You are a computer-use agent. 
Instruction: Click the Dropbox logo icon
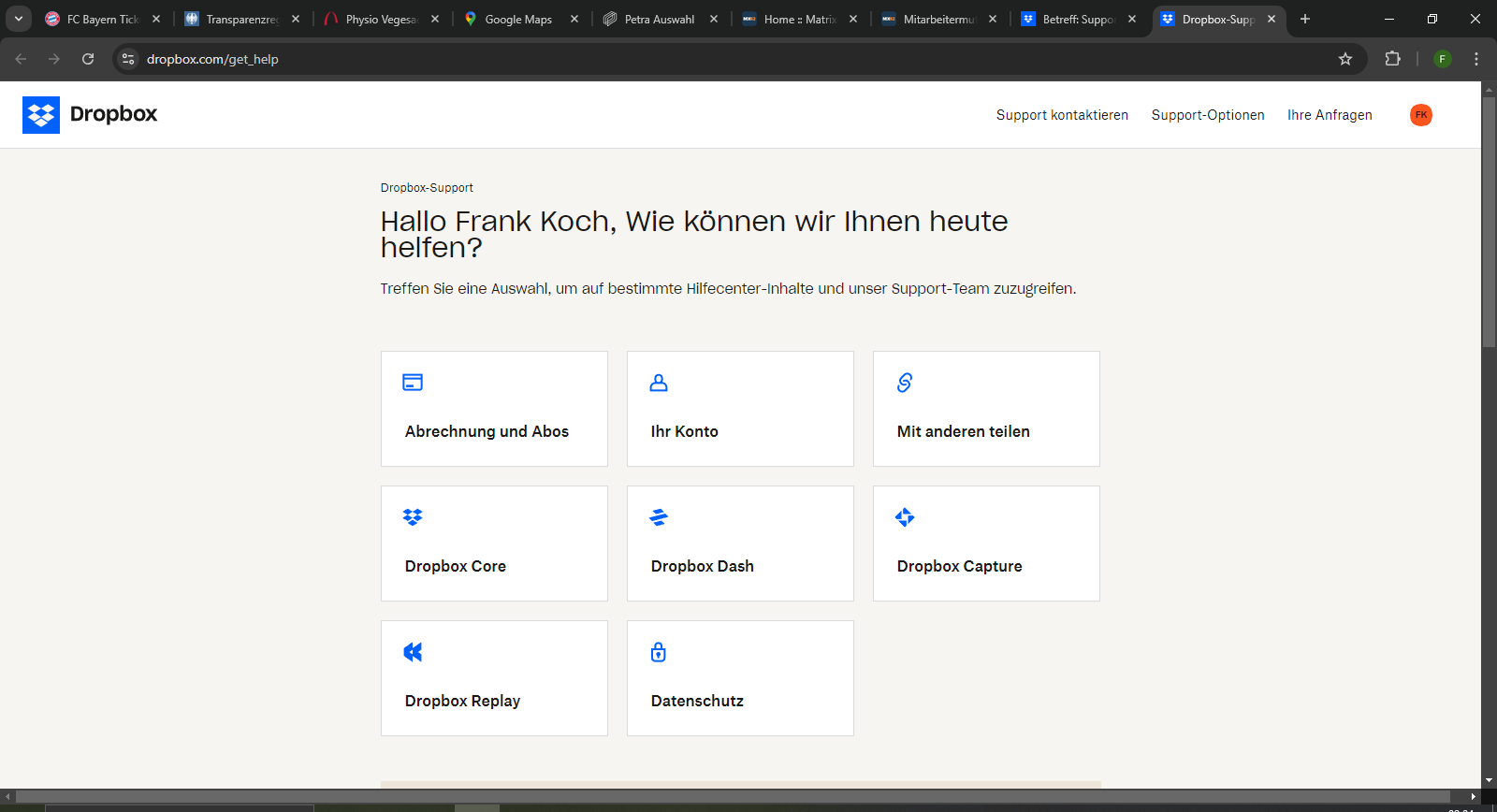(41, 115)
